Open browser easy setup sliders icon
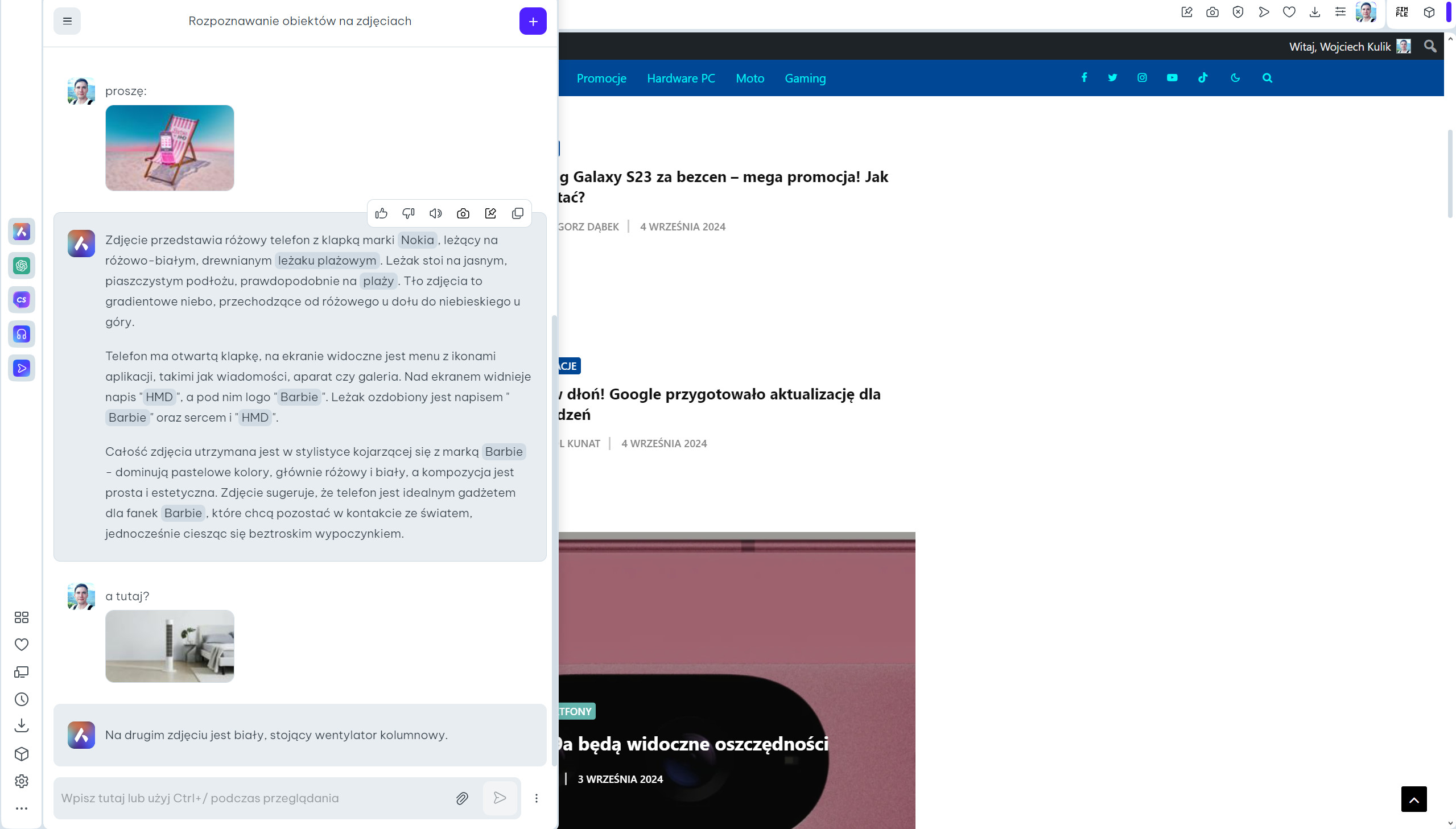This screenshot has width=1456, height=829. click(1340, 13)
